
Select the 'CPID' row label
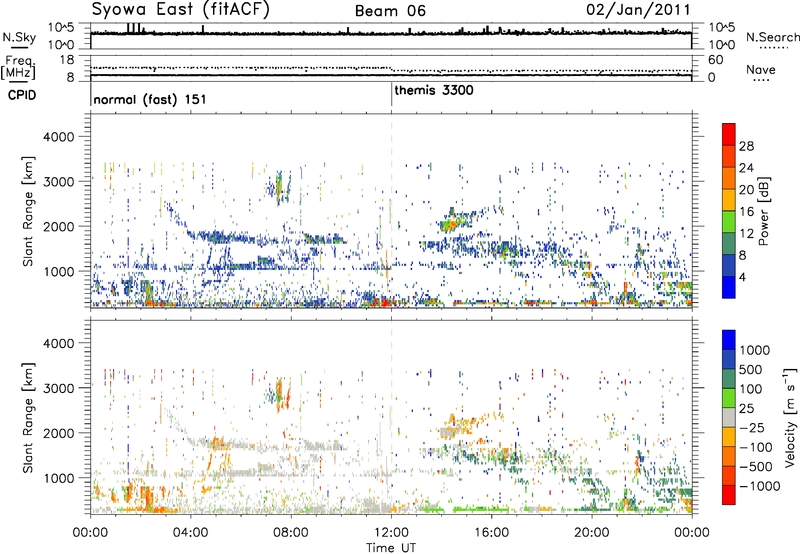22,95
